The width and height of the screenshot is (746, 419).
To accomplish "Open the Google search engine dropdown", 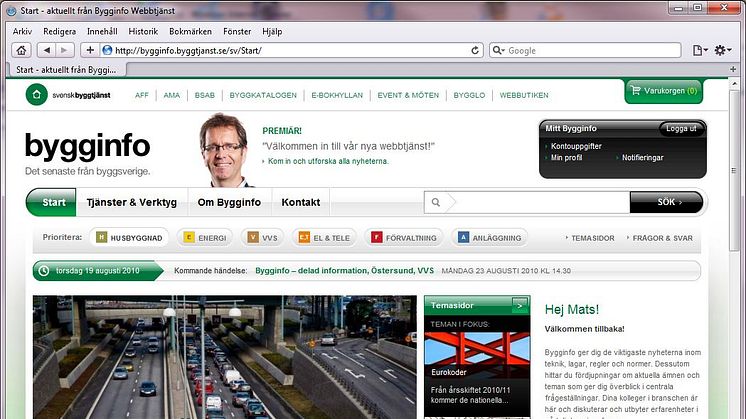I will (x=498, y=50).
